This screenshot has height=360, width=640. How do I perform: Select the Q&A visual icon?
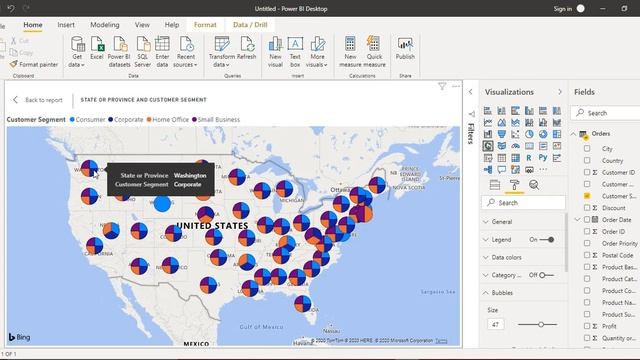pos(502,169)
